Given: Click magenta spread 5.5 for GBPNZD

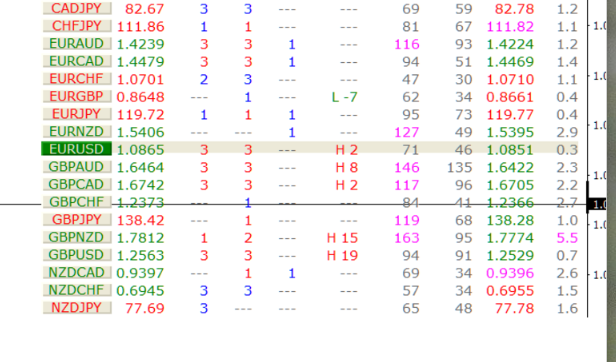Looking at the screenshot, I should coord(567,238).
